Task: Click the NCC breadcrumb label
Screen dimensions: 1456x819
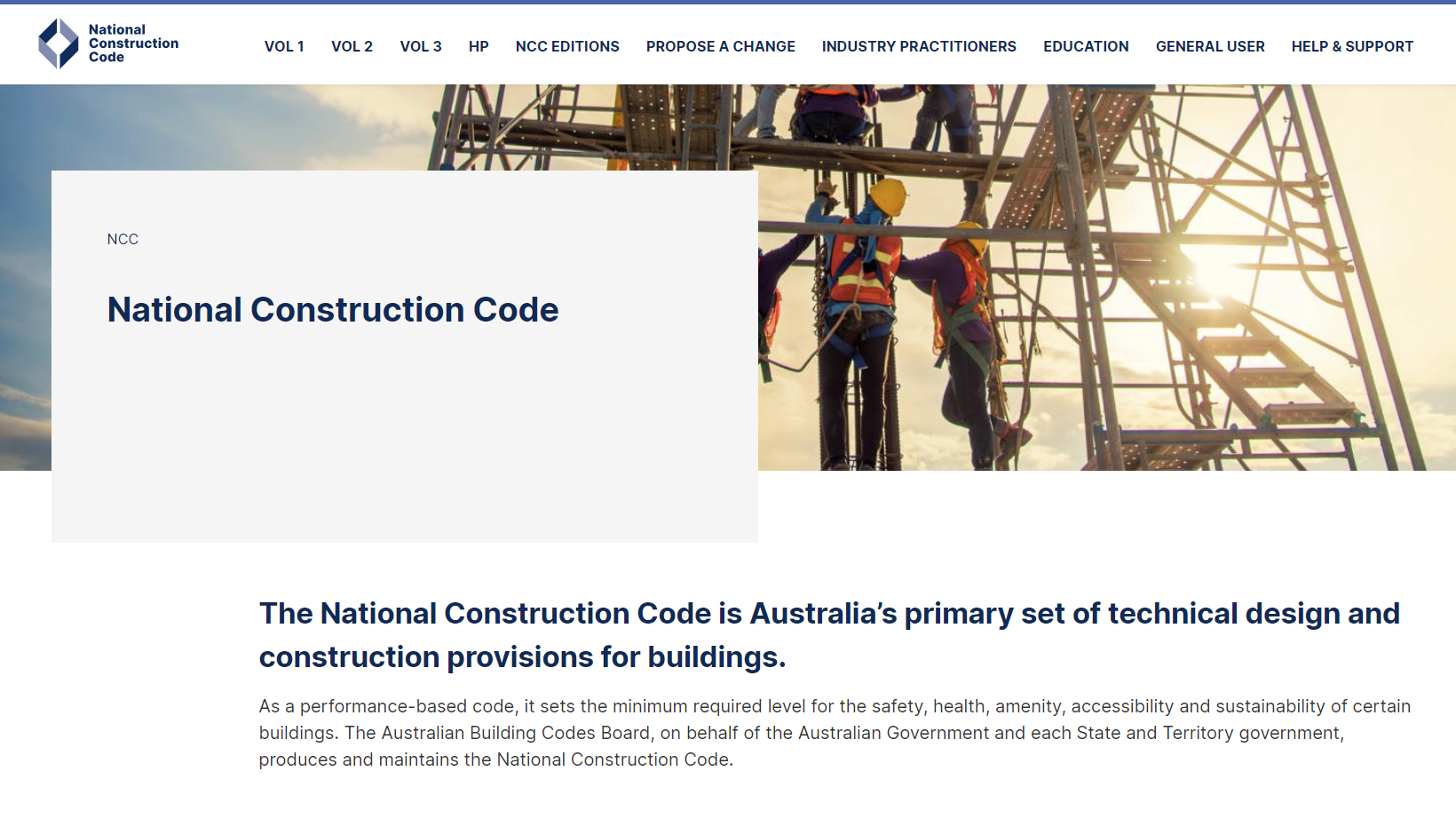Action: click(x=123, y=239)
